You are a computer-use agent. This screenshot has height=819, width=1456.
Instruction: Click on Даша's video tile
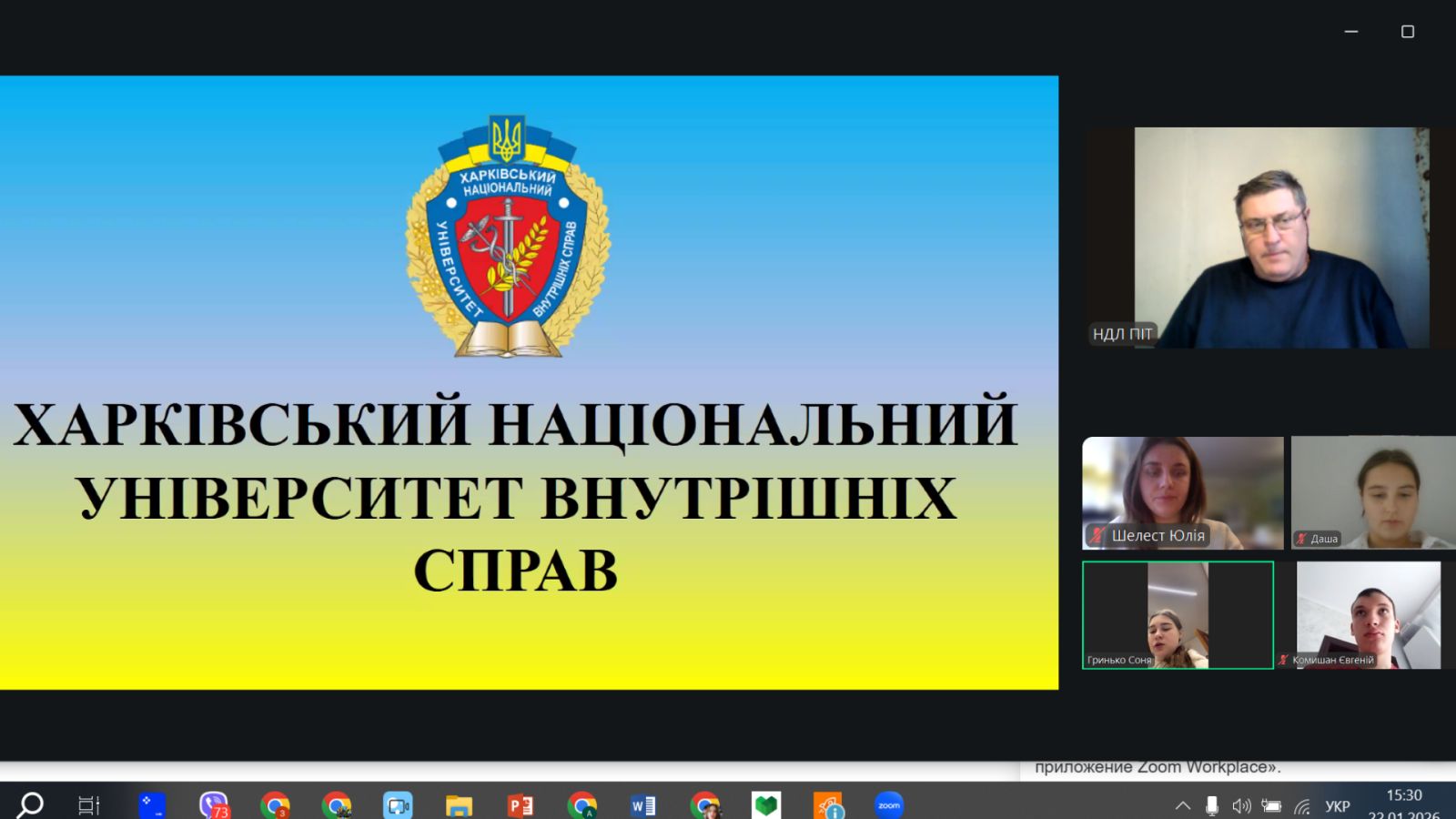tap(1372, 492)
